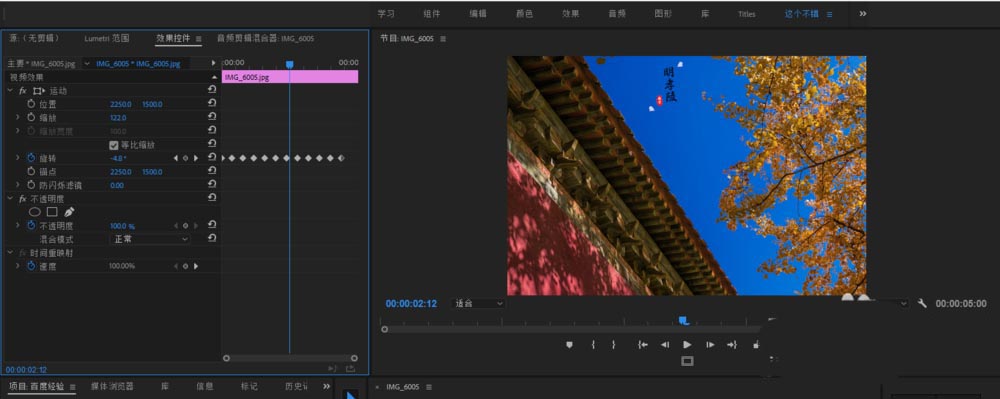1000x399 pixels.
Task: Open 混合模式 正常 dropdown
Action: (x=150, y=239)
